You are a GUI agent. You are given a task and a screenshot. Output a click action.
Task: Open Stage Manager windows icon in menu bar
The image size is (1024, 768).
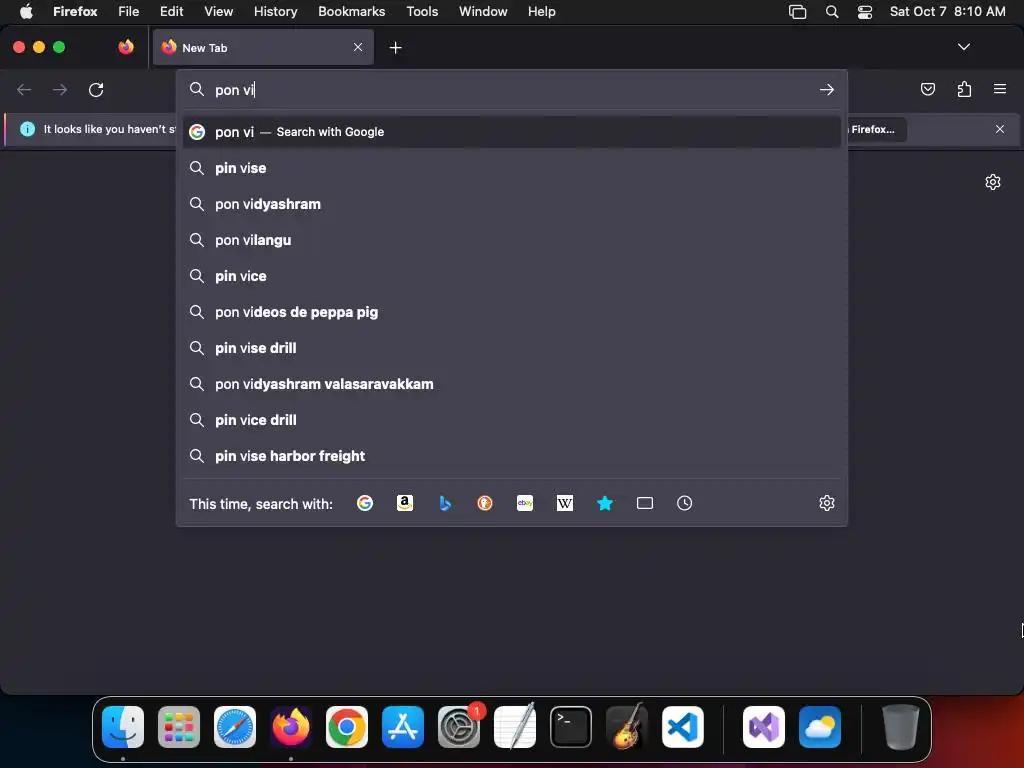coord(797,11)
